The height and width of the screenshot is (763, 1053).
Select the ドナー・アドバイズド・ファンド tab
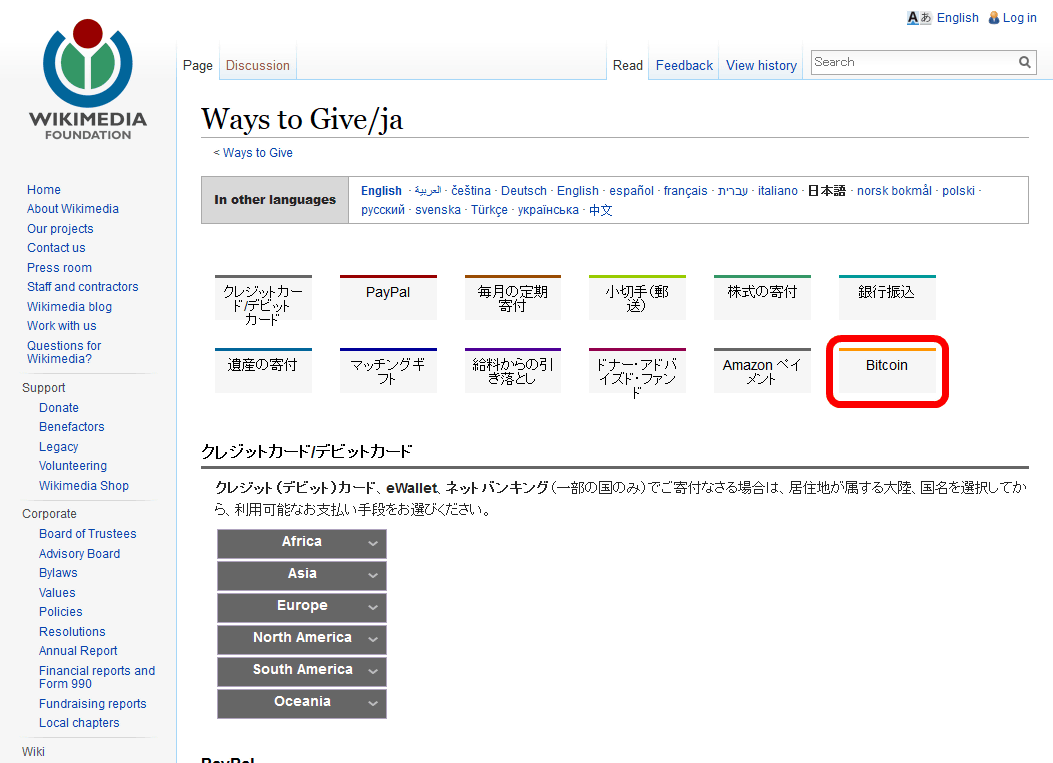637,373
